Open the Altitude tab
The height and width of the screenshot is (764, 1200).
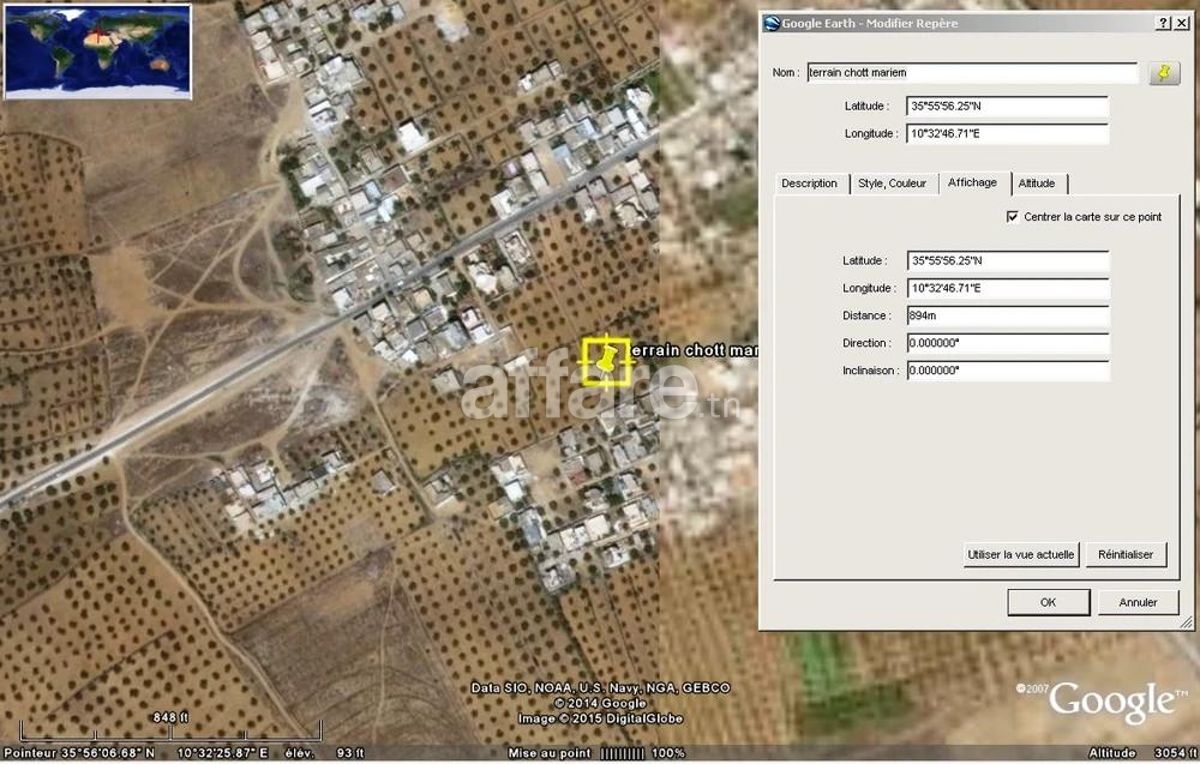pos(1037,183)
